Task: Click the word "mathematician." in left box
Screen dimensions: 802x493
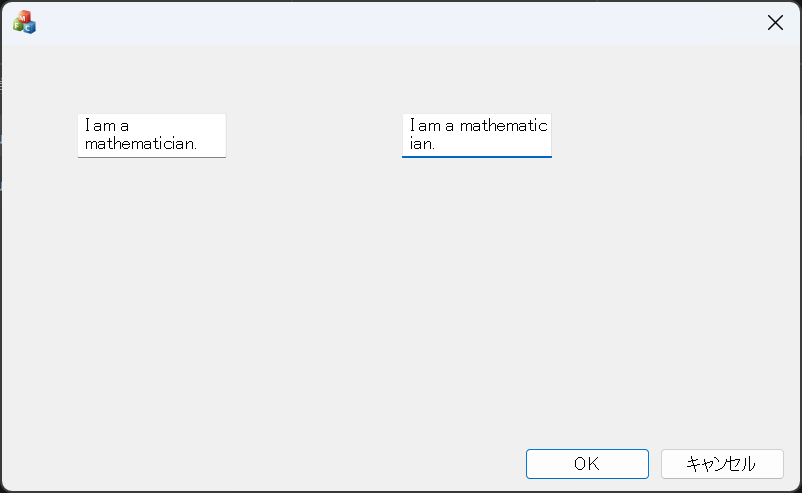Action: point(140,144)
